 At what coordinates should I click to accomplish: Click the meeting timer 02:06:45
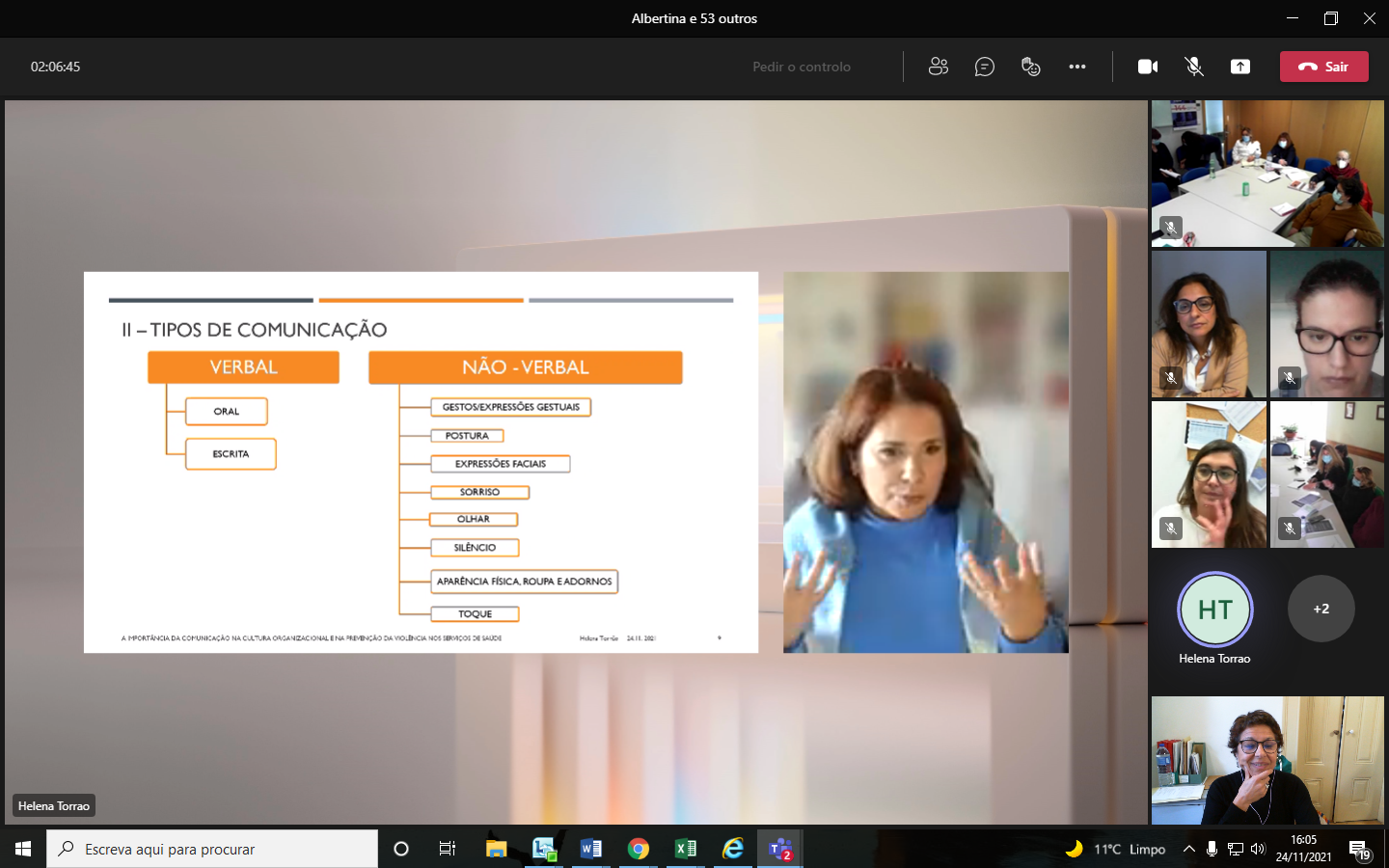[55, 67]
